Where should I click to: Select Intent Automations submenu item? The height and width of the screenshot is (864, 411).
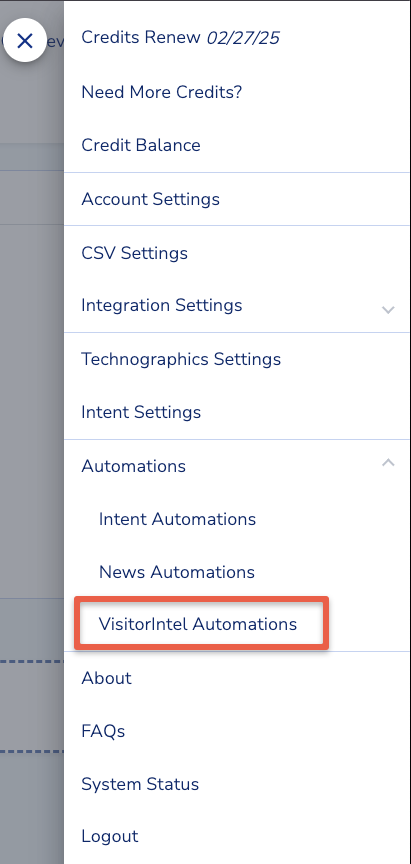pyautogui.click(x=177, y=519)
